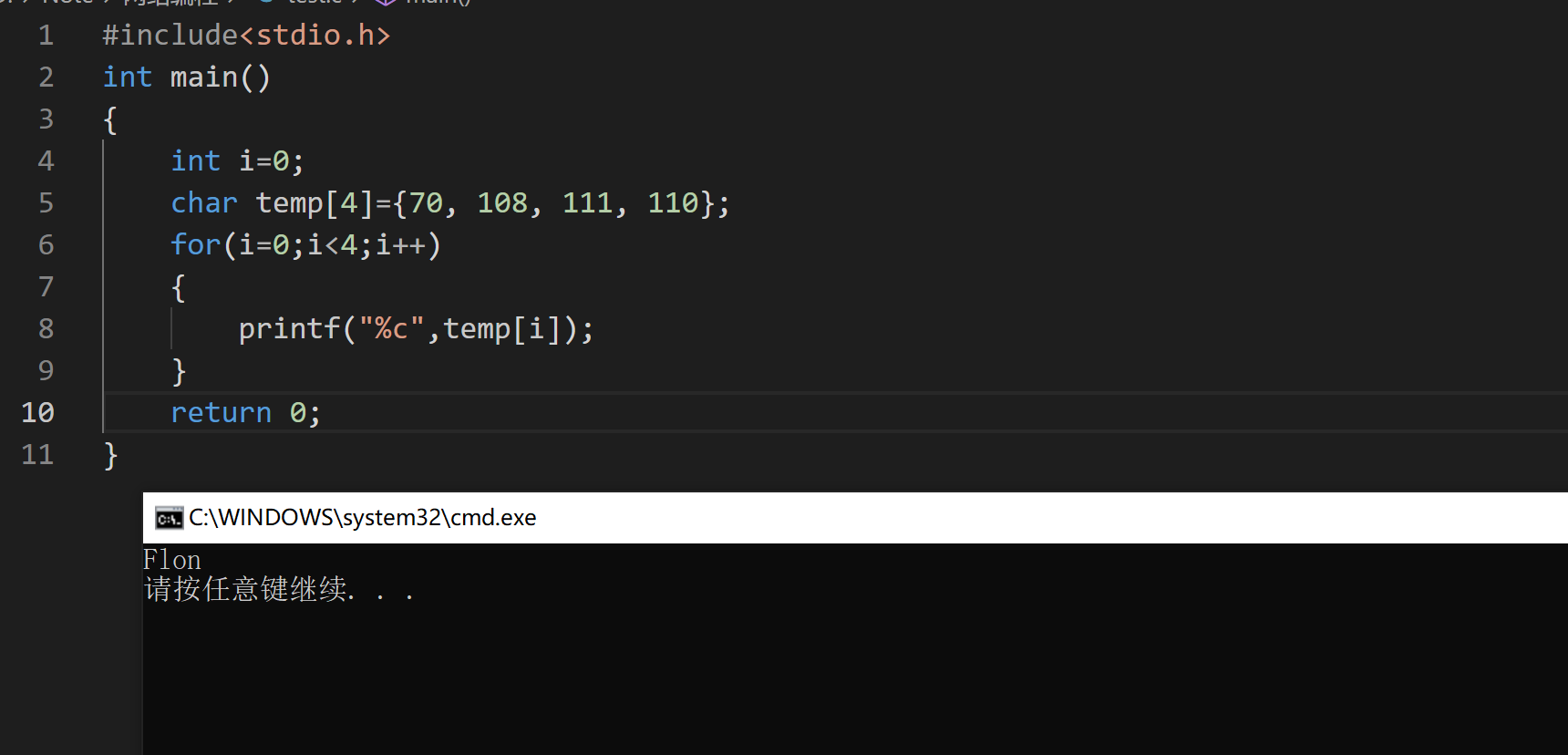1568x755 pixels.
Task: Click the 请按任意键继续 prompt in console
Action: click(246, 589)
